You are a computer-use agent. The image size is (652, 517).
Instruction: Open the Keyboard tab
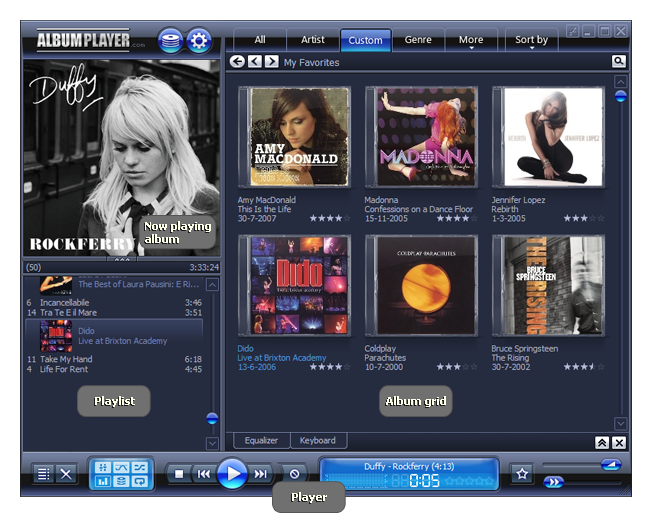pos(318,440)
